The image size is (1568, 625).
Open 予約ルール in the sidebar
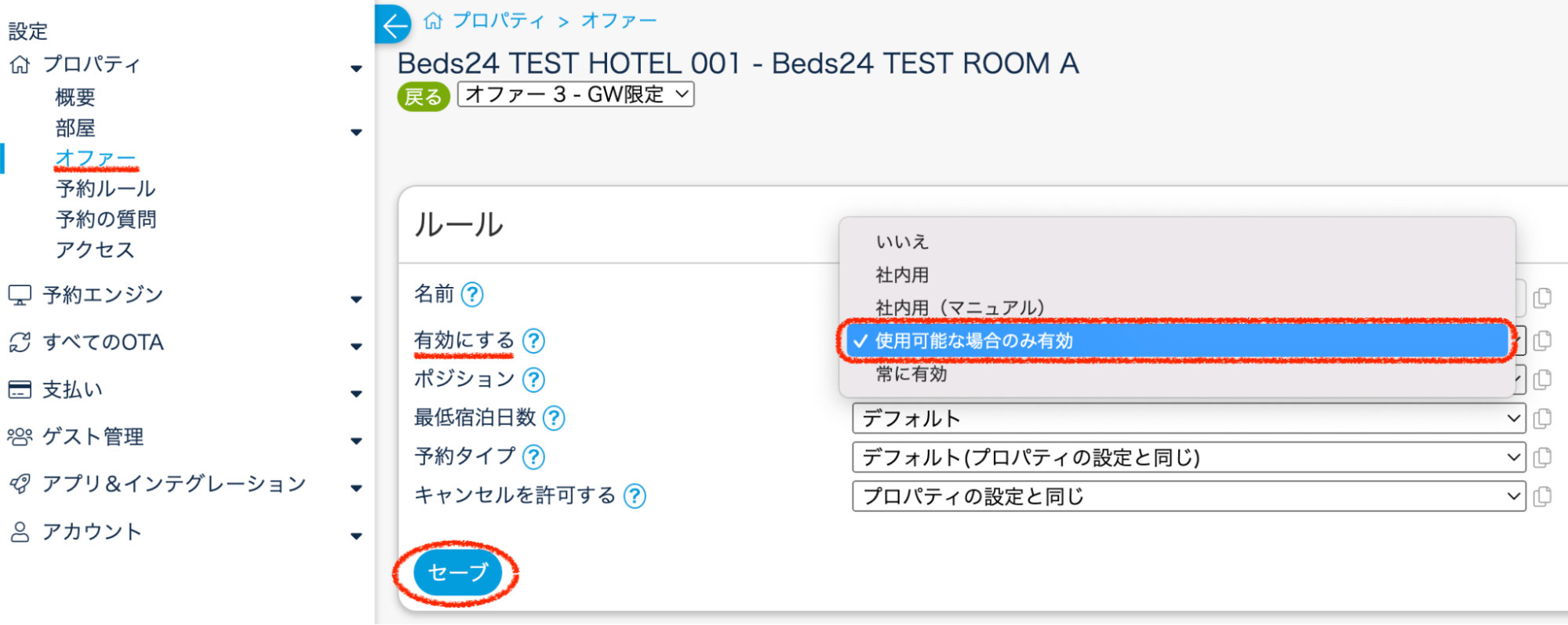click(x=106, y=189)
